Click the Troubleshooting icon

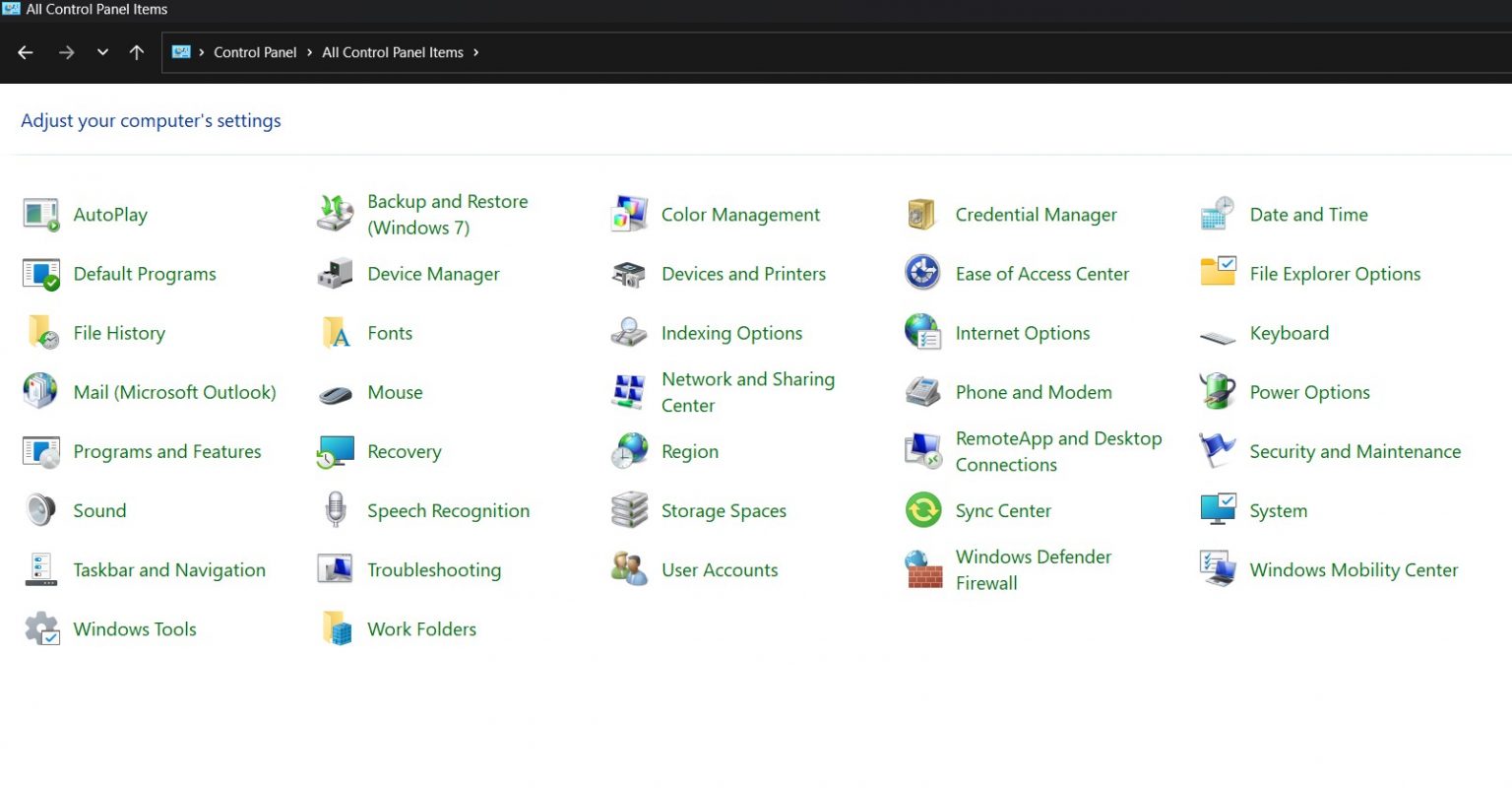pyautogui.click(x=335, y=568)
